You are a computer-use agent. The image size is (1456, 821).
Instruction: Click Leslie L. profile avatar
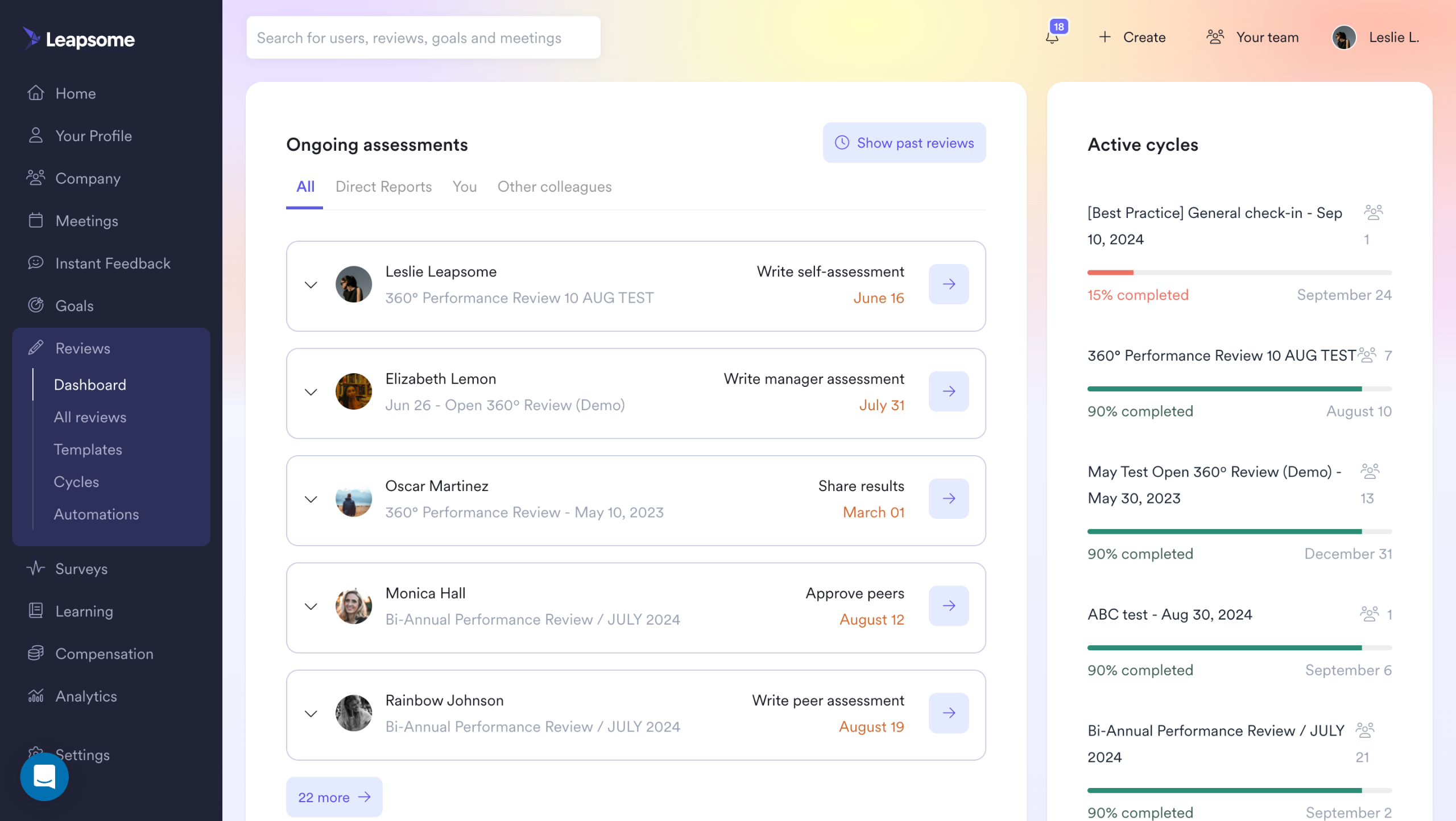(x=1344, y=38)
